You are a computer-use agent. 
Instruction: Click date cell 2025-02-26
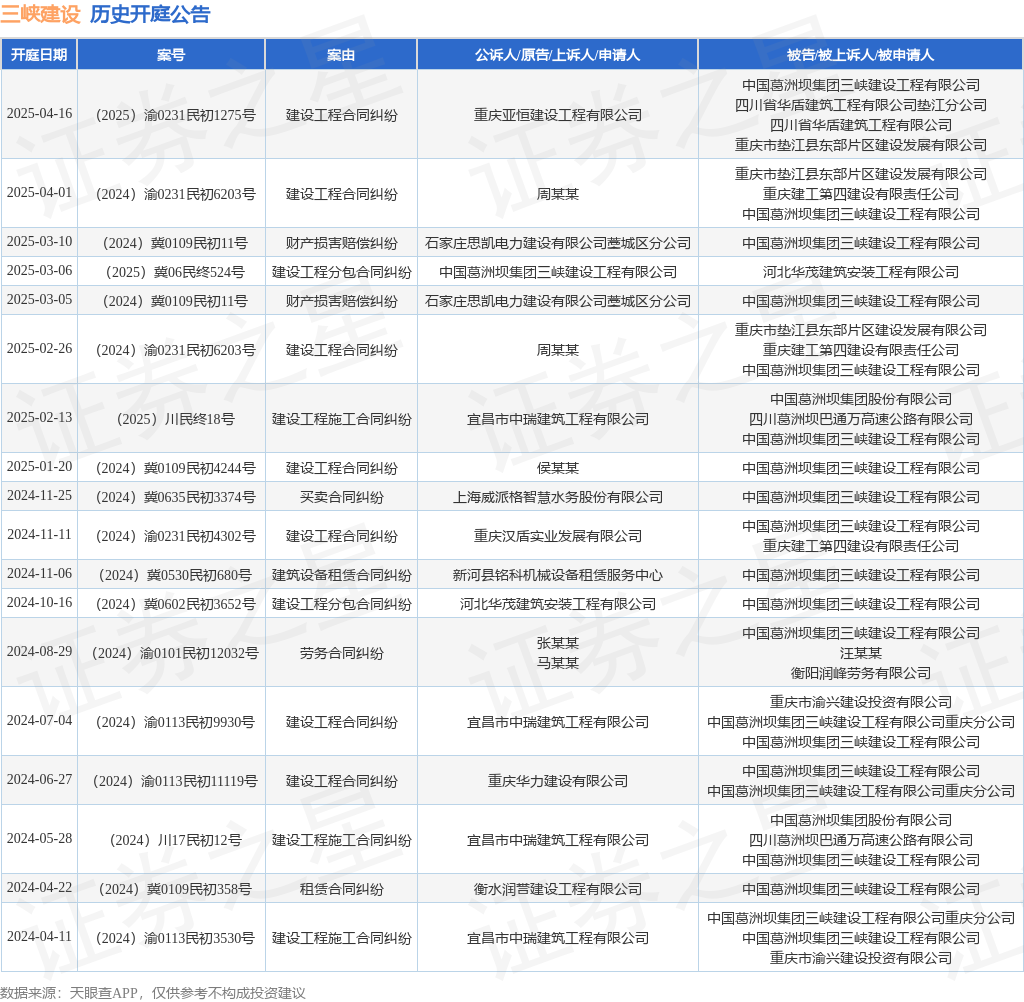pyautogui.click(x=39, y=349)
